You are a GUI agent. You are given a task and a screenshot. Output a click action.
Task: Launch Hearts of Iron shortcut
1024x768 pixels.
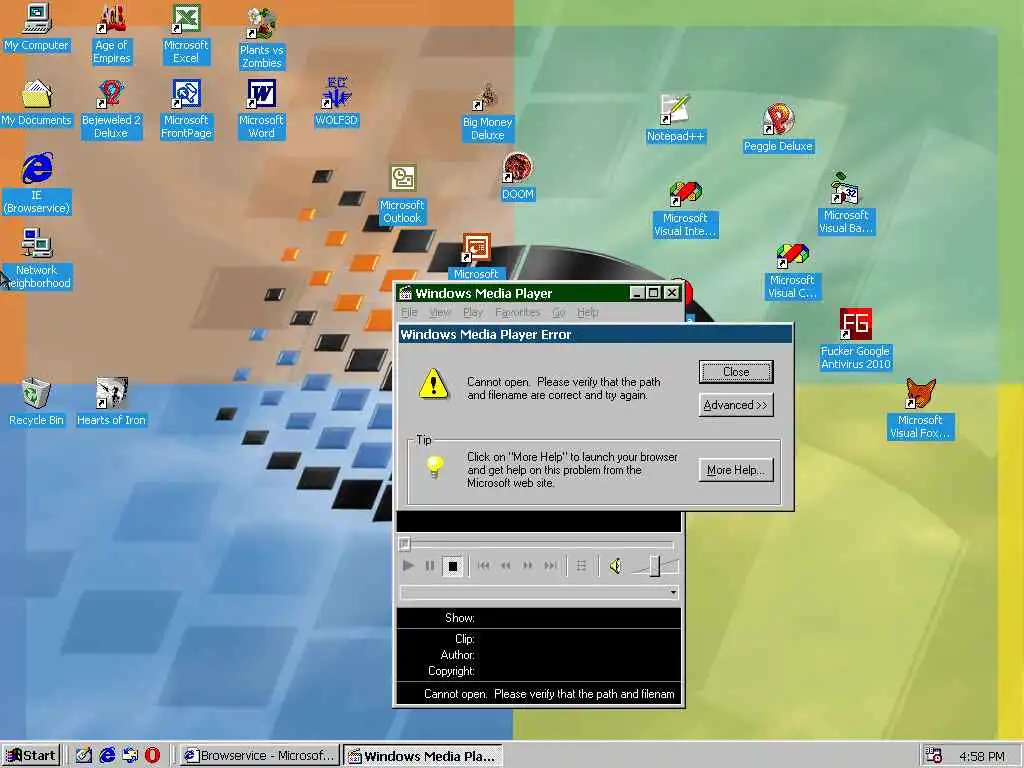click(111, 402)
